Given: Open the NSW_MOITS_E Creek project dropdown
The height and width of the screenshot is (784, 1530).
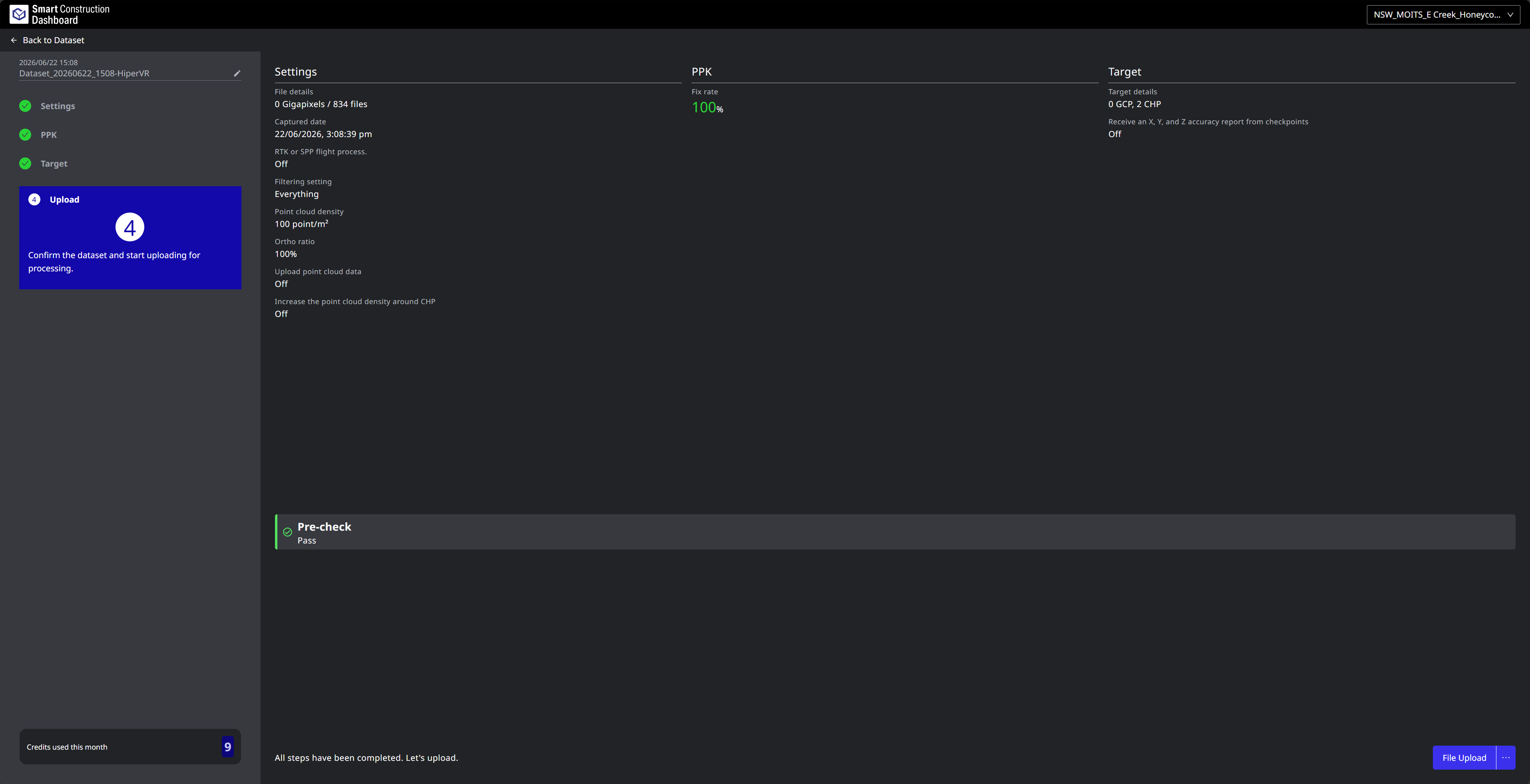Looking at the screenshot, I should (1443, 15).
